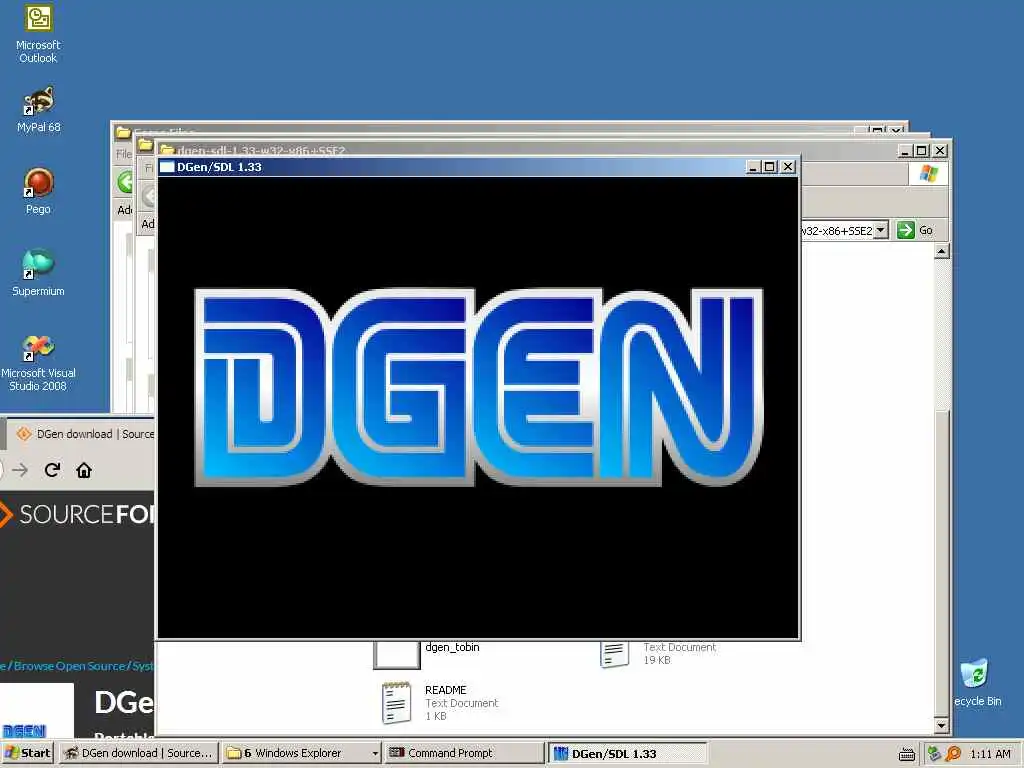Click Explorer scrollbar down arrow
The height and width of the screenshot is (768, 1024).
coord(941,725)
